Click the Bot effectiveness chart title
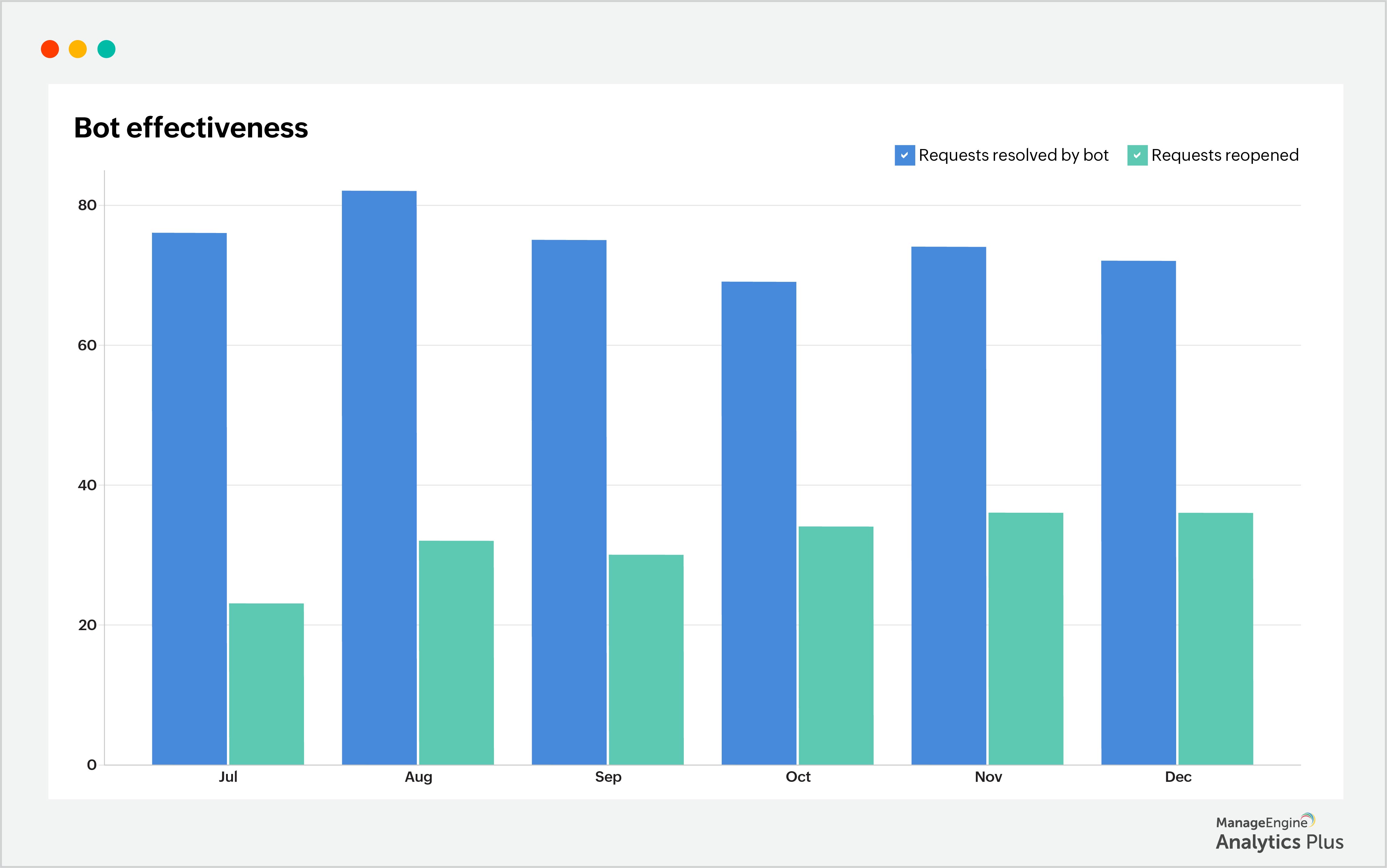Image resolution: width=1387 pixels, height=868 pixels. [192, 127]
